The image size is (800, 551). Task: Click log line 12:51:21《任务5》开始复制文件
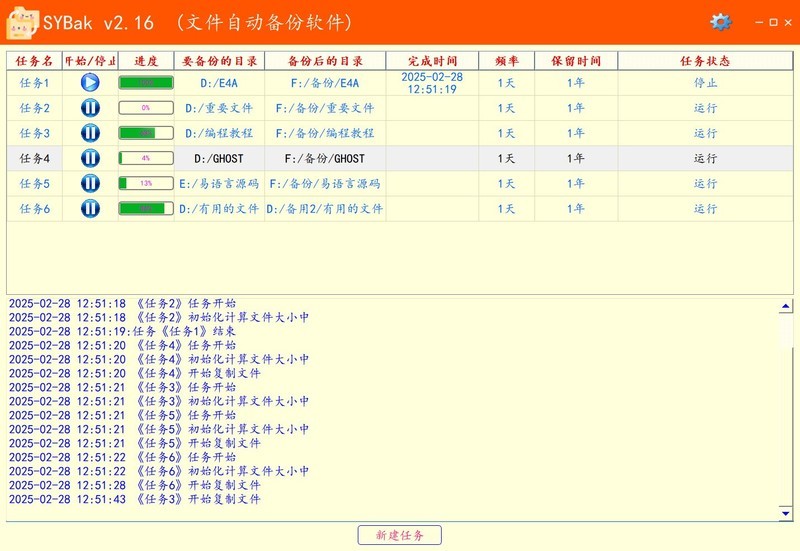135,443
